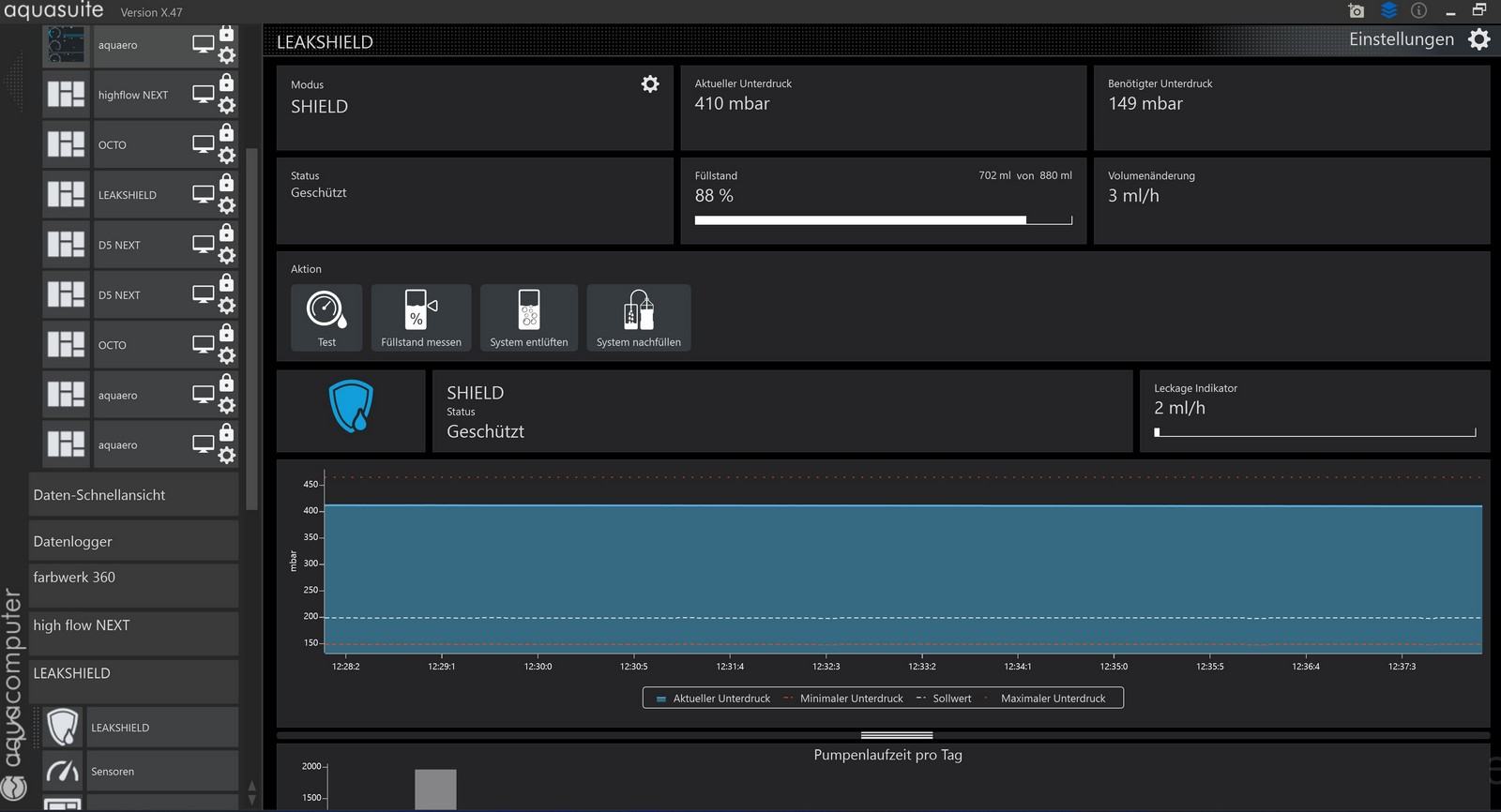Viewport: 1501px width, 812px height.
Task: Click the gray bar in Pumpenlaufzeit chart
Action: tap(435, 789)
